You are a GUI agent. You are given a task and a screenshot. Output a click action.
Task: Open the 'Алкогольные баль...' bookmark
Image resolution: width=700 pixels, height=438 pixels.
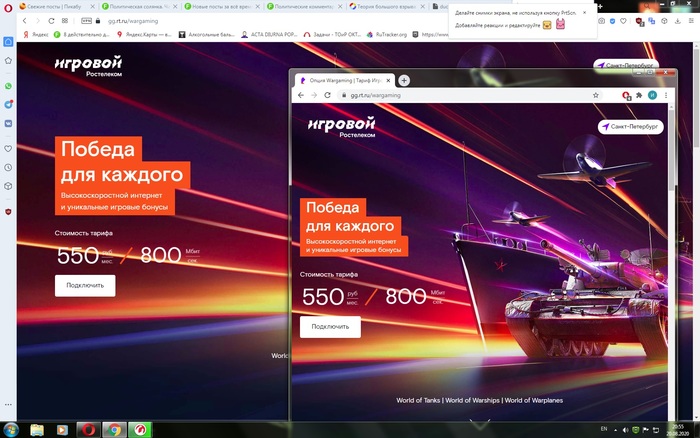click(x=206, y=34)
